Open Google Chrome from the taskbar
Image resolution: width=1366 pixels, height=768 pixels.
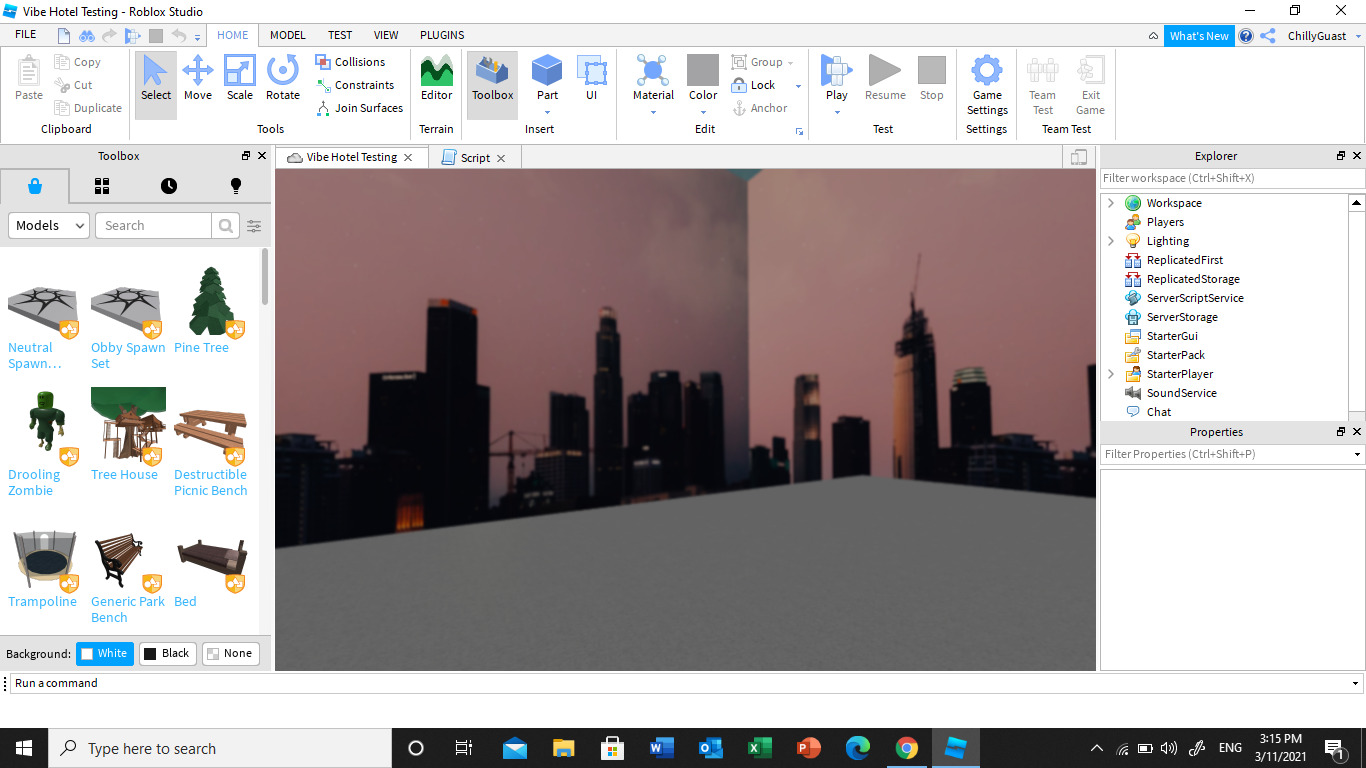(907, 748)
